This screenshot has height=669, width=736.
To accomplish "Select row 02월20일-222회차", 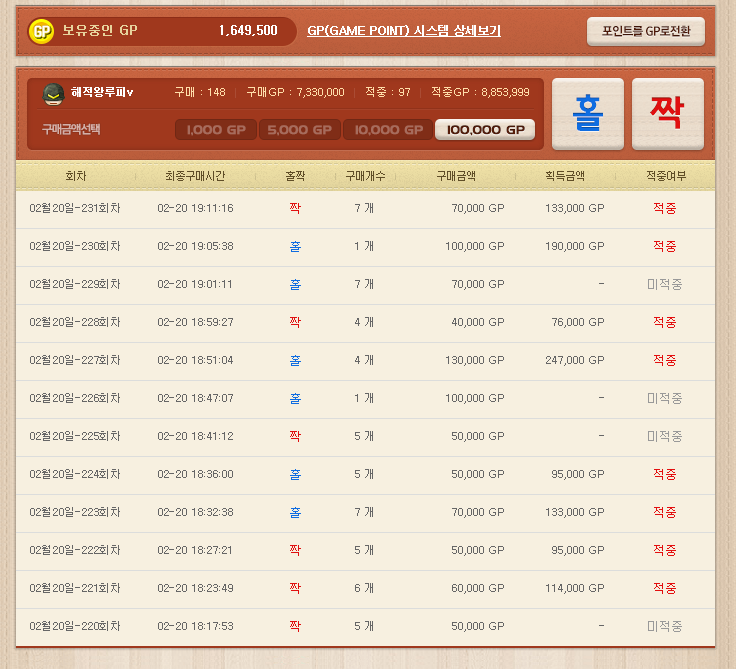I will pos(365,551).
